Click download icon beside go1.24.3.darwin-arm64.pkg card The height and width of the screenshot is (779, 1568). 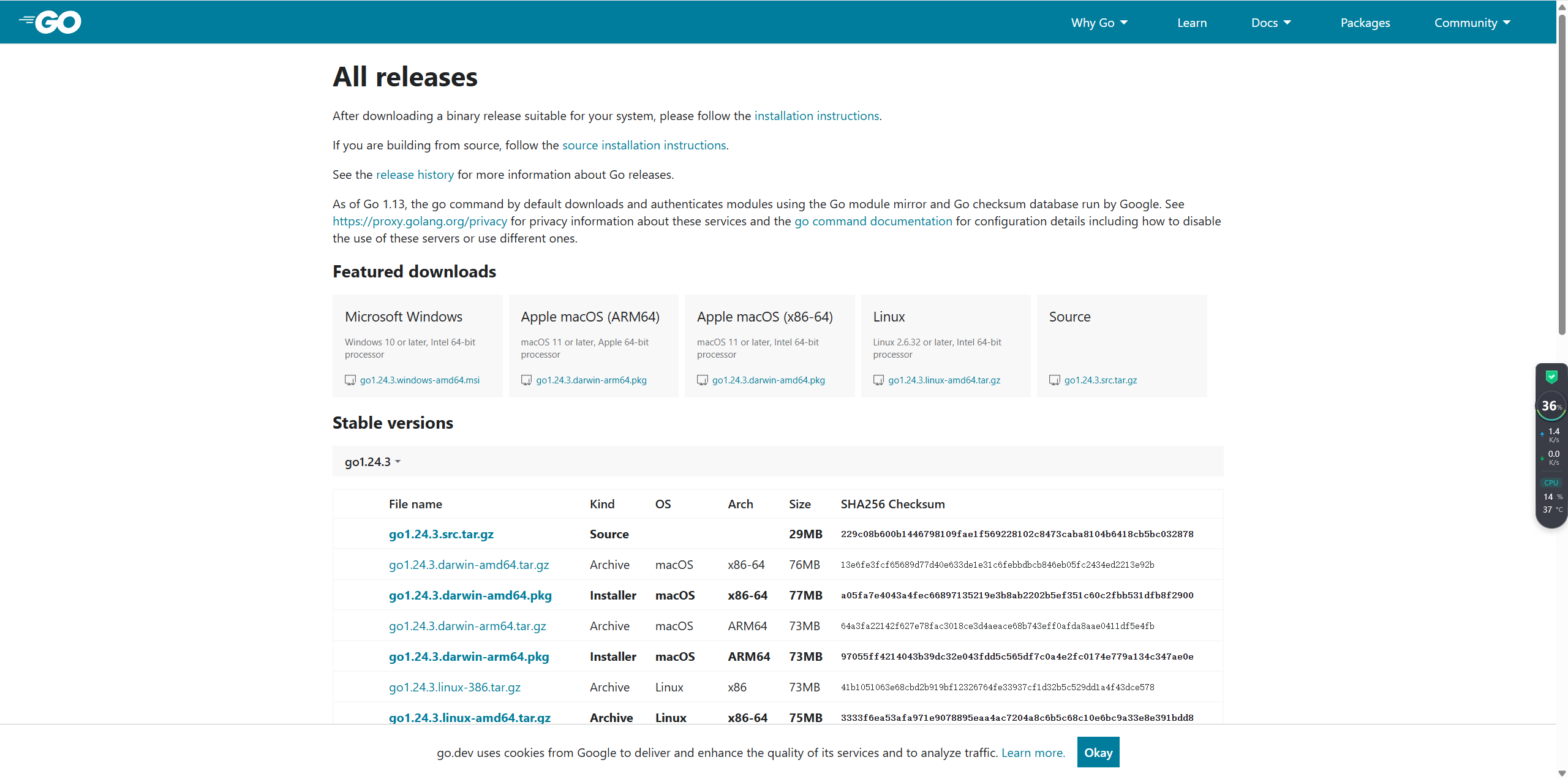pyautogui.click(x=526, y=380)
